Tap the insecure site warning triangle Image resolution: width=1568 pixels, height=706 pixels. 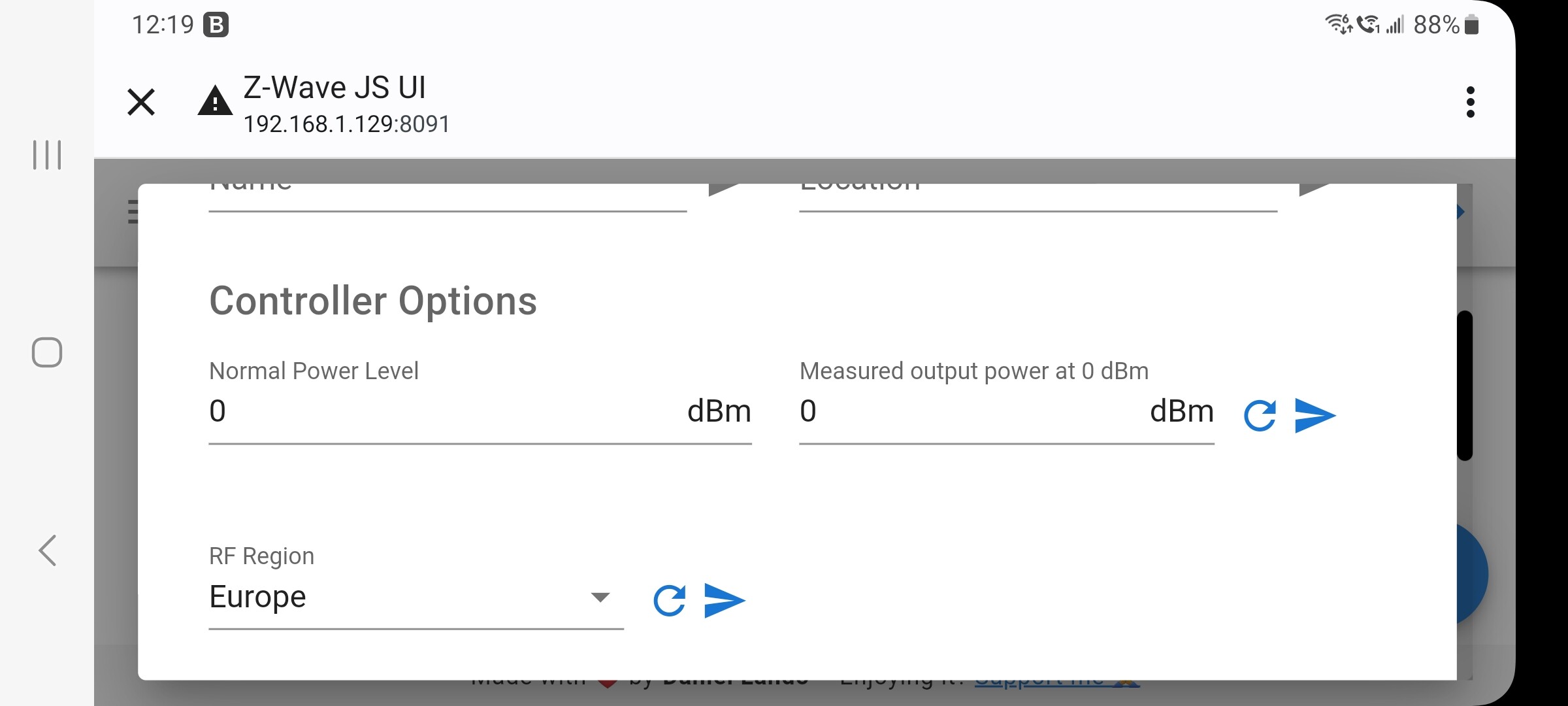click(215, 101)
